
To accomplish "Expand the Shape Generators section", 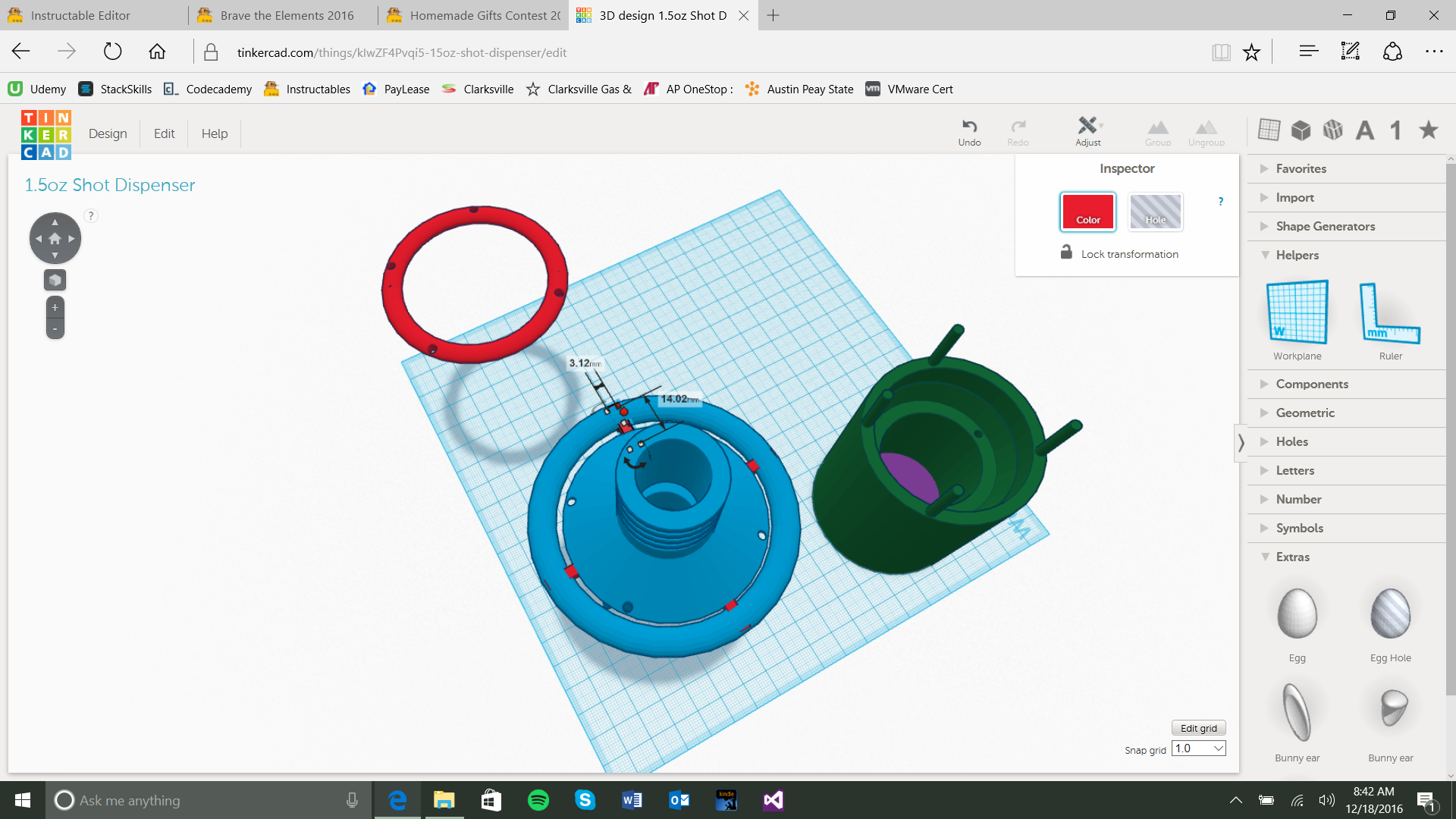I will click(x=1325, y=226).
